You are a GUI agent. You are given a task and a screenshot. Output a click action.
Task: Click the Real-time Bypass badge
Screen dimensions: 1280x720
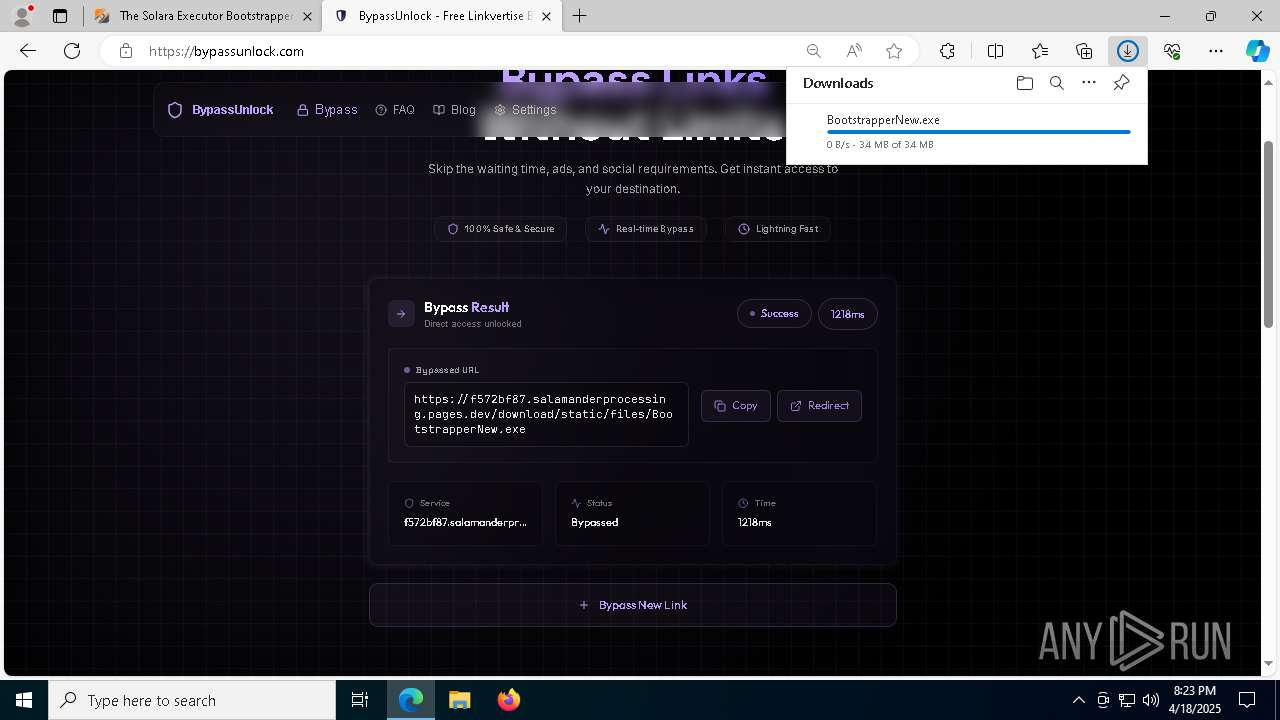click(646, 229)
